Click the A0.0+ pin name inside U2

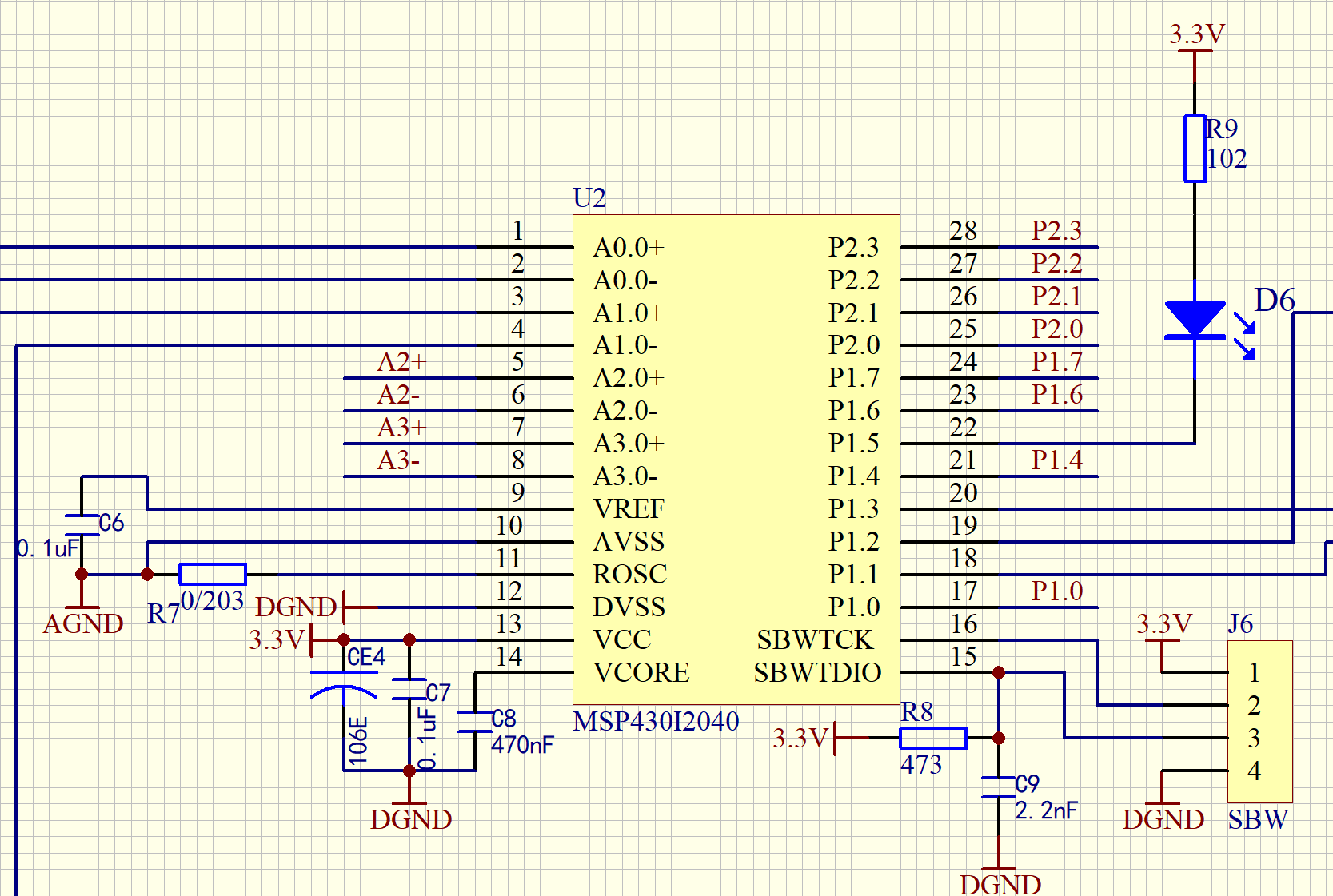coord(629,247)
